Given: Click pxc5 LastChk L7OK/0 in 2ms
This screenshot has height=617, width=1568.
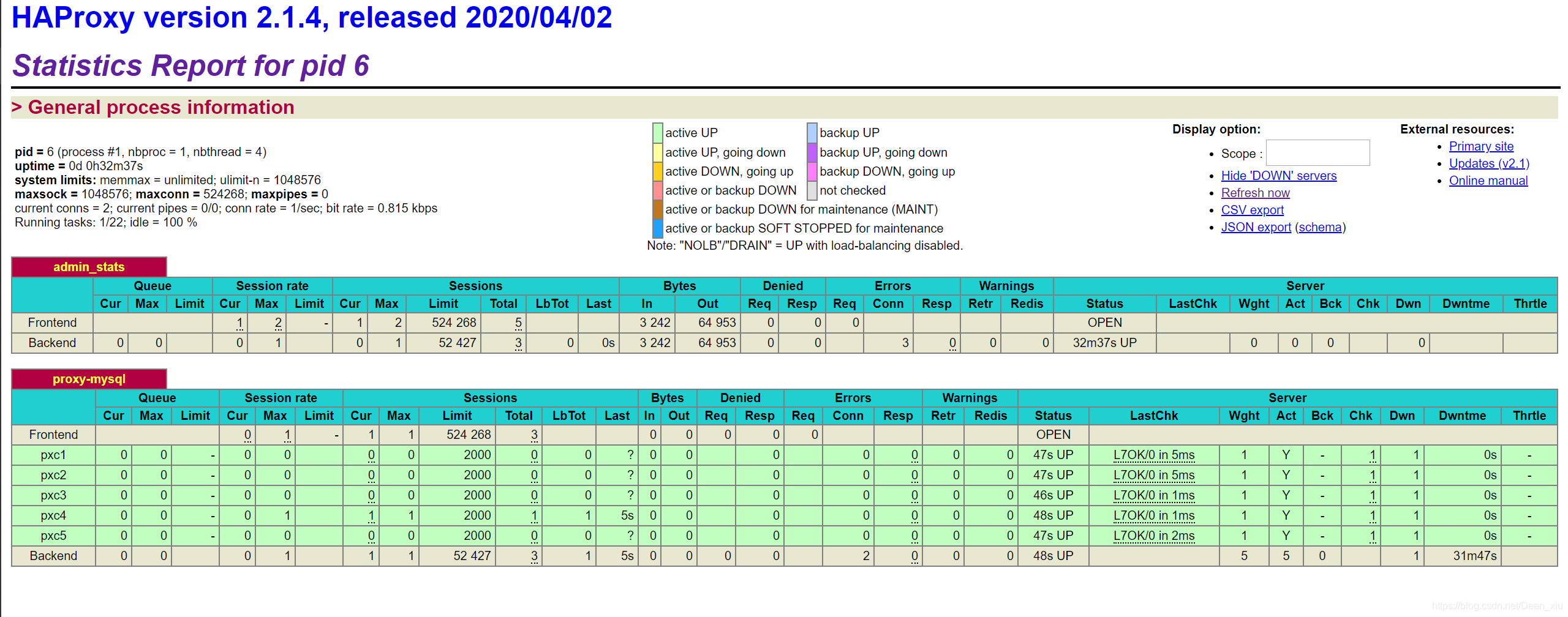Looking at the screenshot, I should point(1153,536).
